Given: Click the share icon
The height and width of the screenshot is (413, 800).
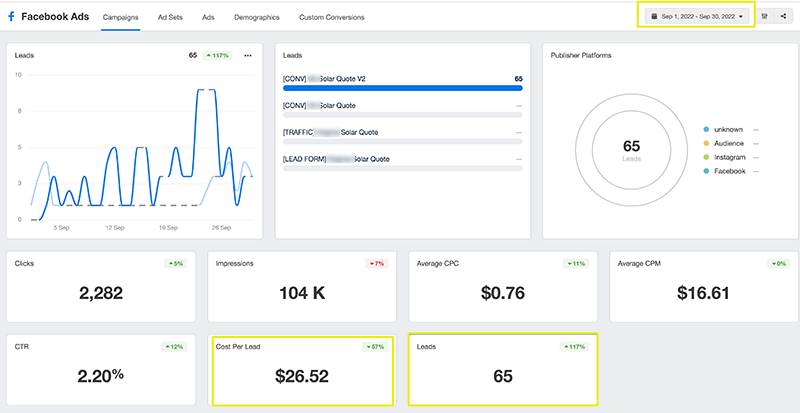Looking at the screenshot, I should pos(783,16).
